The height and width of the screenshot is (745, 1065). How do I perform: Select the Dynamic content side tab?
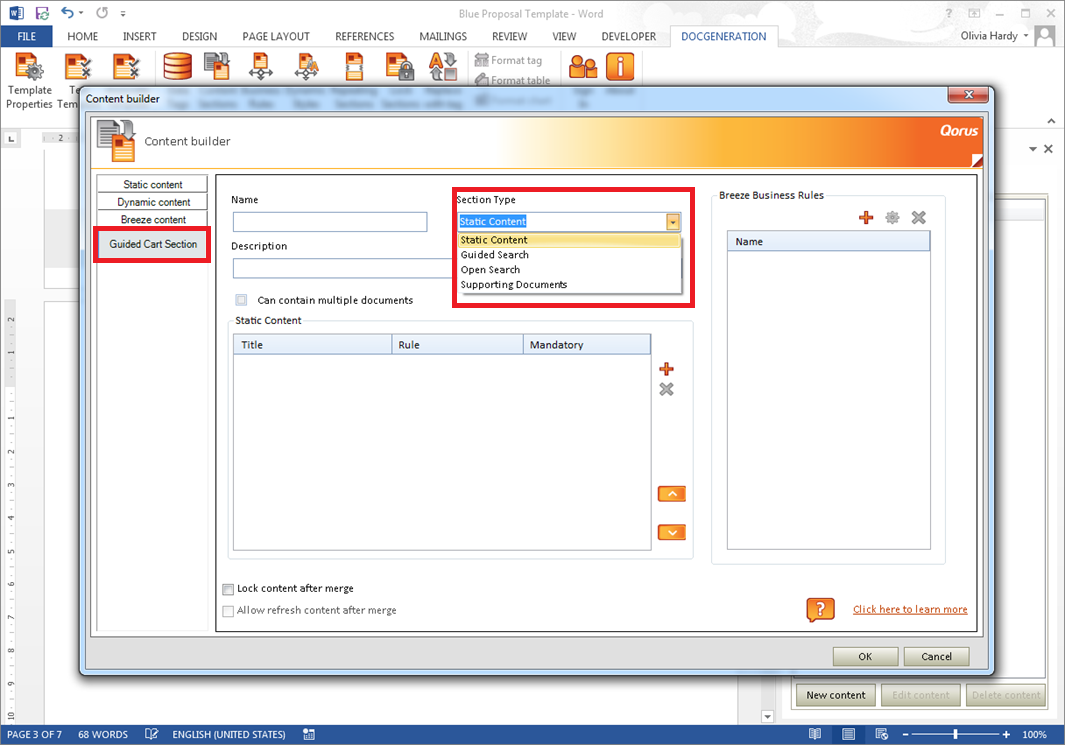point(153,202)
